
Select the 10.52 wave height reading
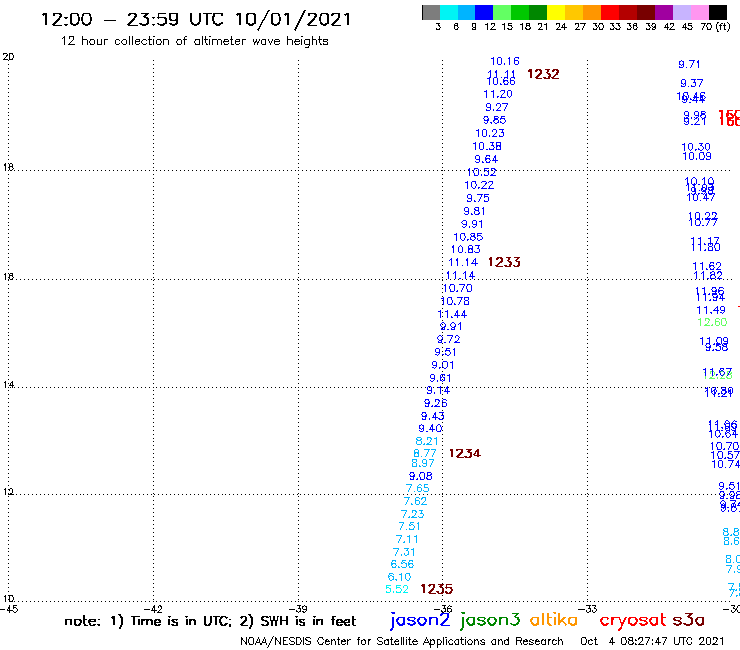pyautogui.click(x=482, y=172)
